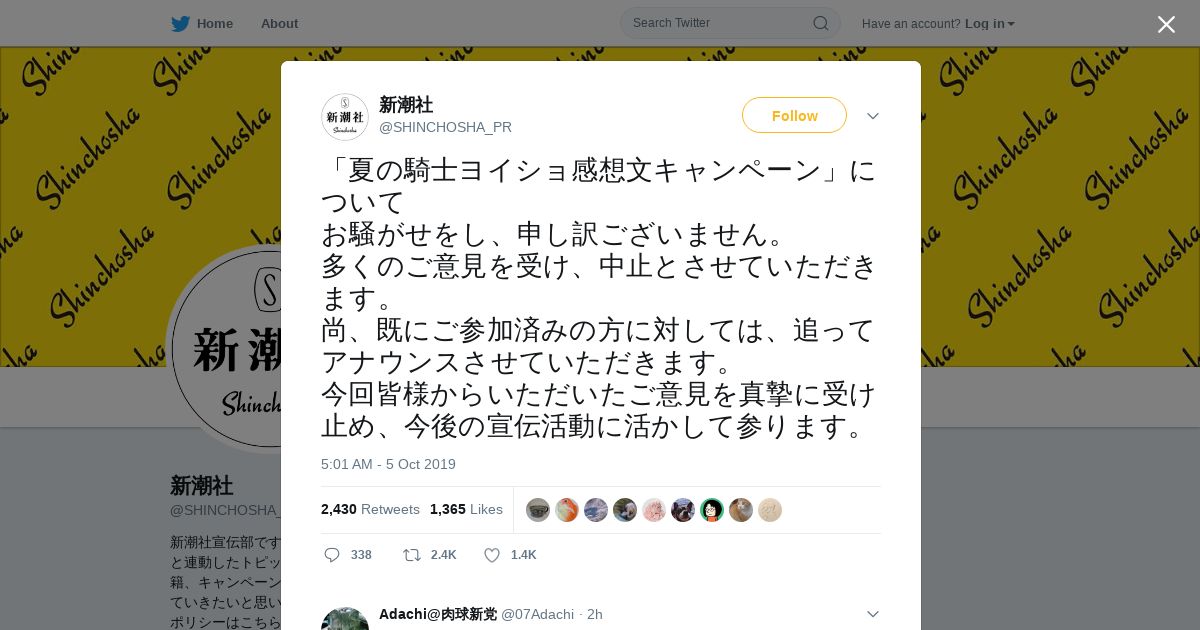The width and height of the screenshot is (1200, 630).
Task: View the 1,365 Likes list
Action: click(466, 509)
